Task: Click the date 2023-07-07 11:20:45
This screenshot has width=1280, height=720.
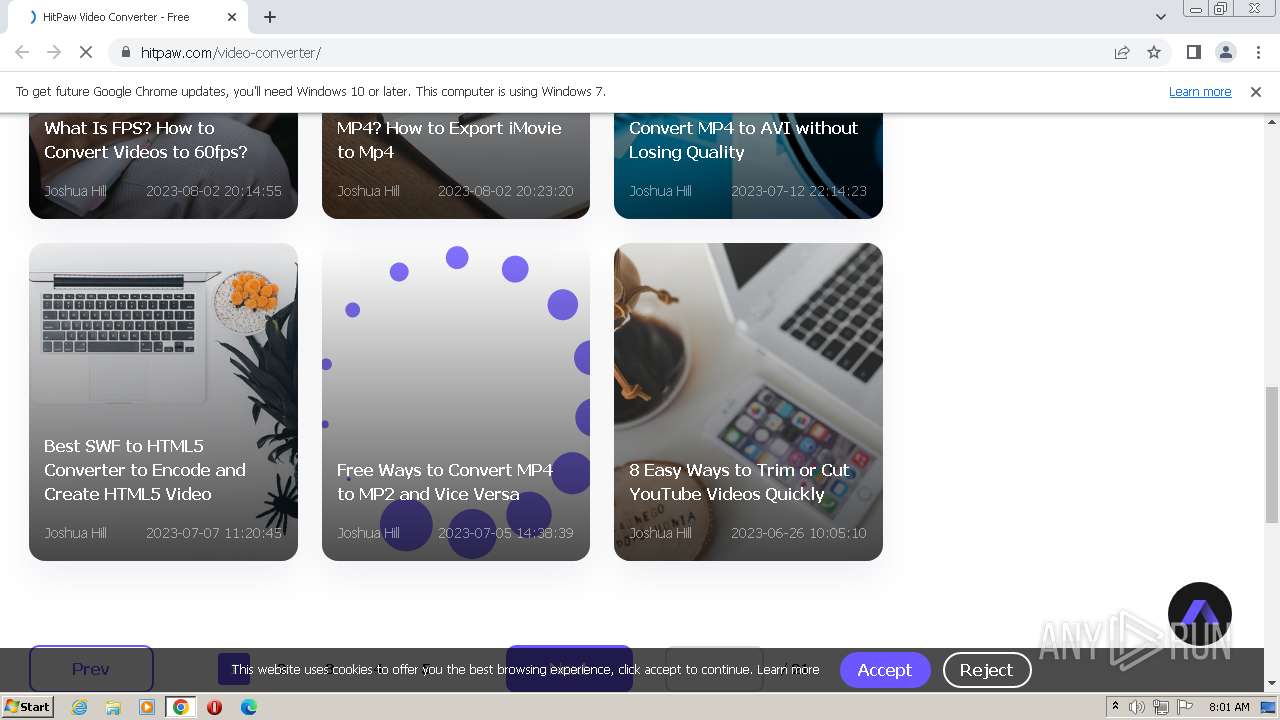Action: coord(214,533)
